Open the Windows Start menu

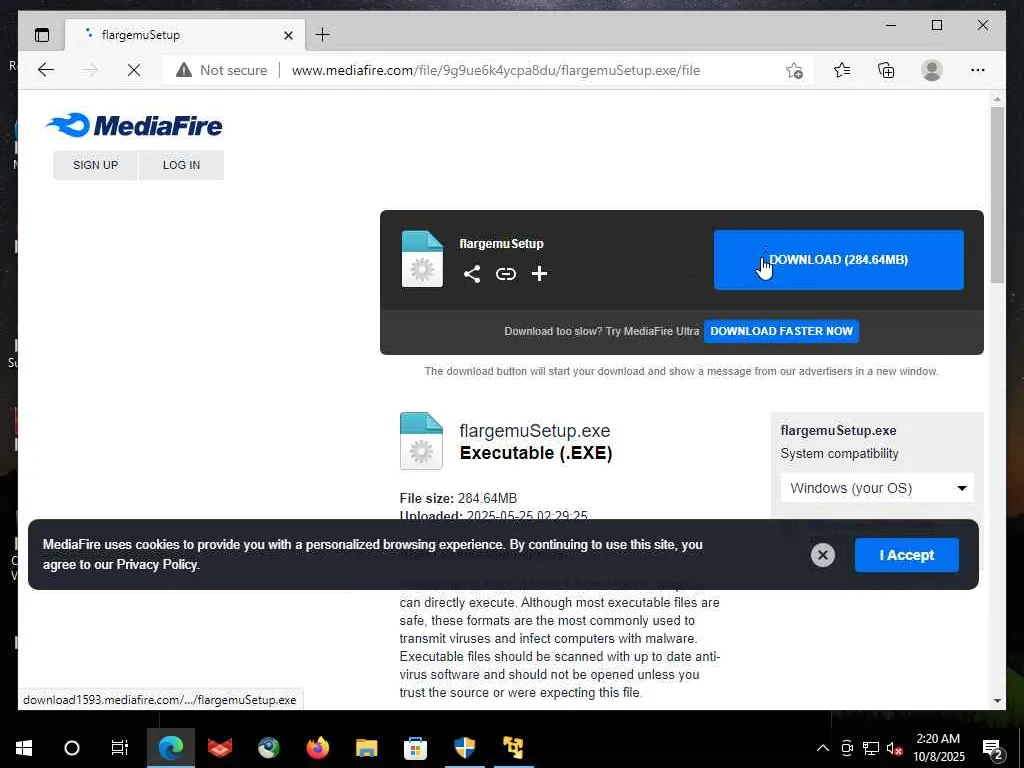coord(24,748)
